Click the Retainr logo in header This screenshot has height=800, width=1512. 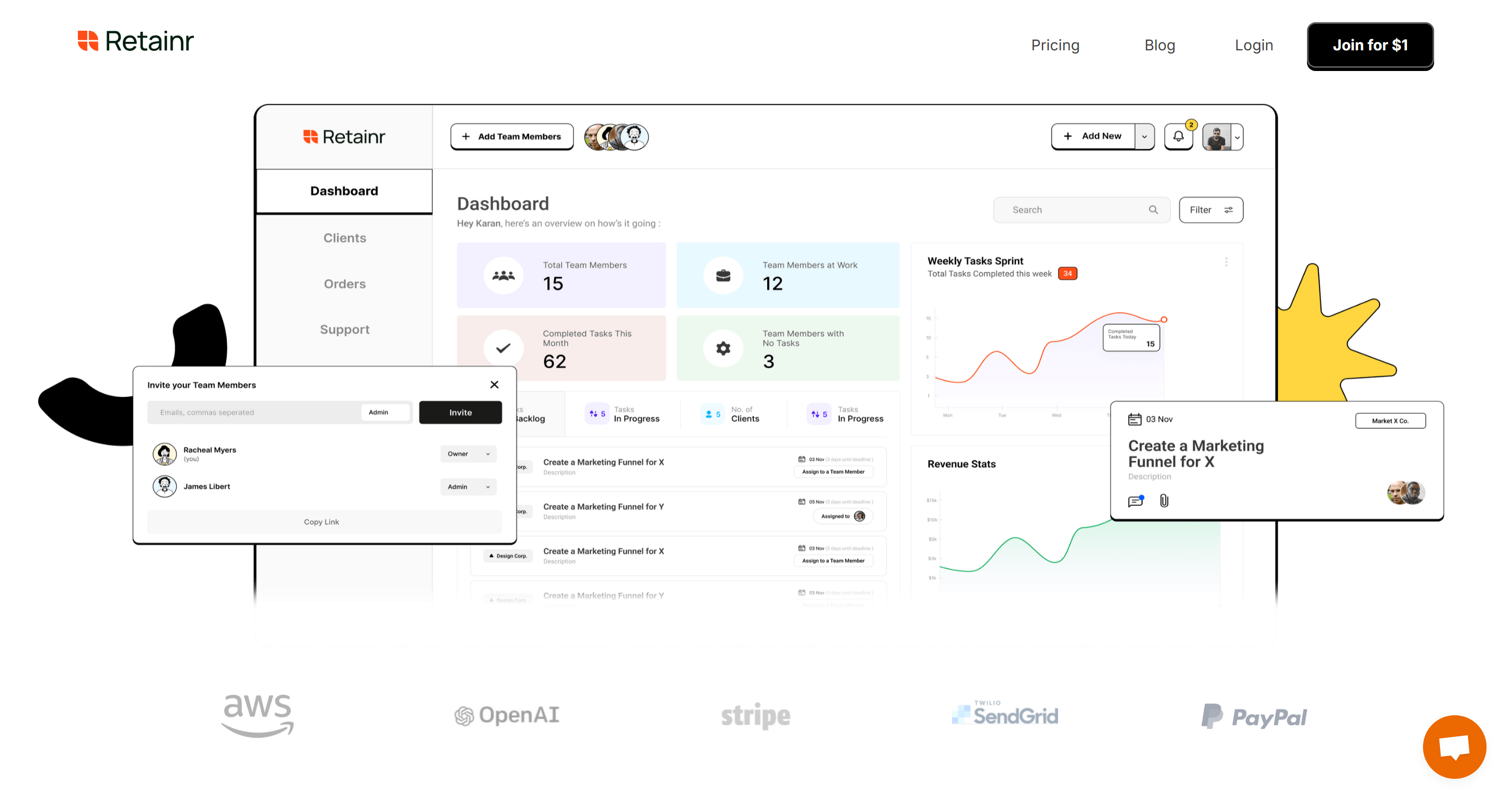pyautogui.click(x=136, y=41)
